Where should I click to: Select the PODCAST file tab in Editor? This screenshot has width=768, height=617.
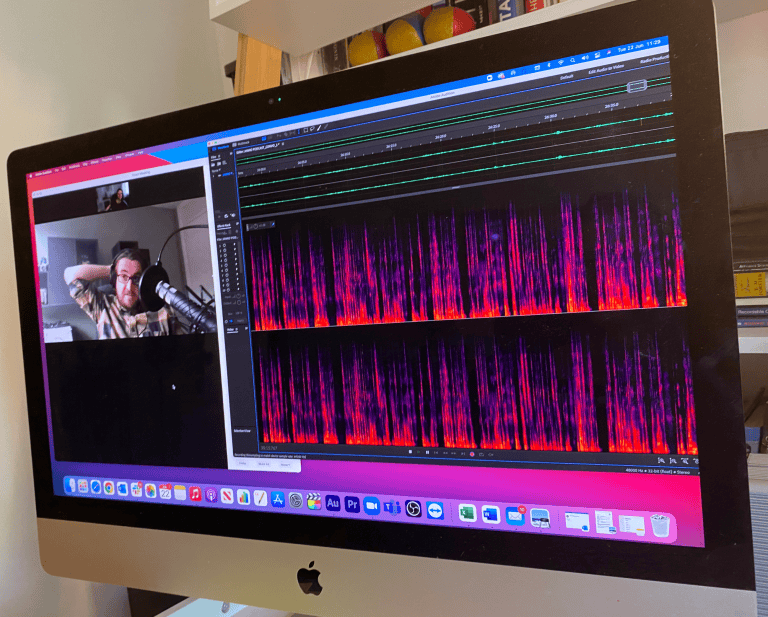coord(259,147)
